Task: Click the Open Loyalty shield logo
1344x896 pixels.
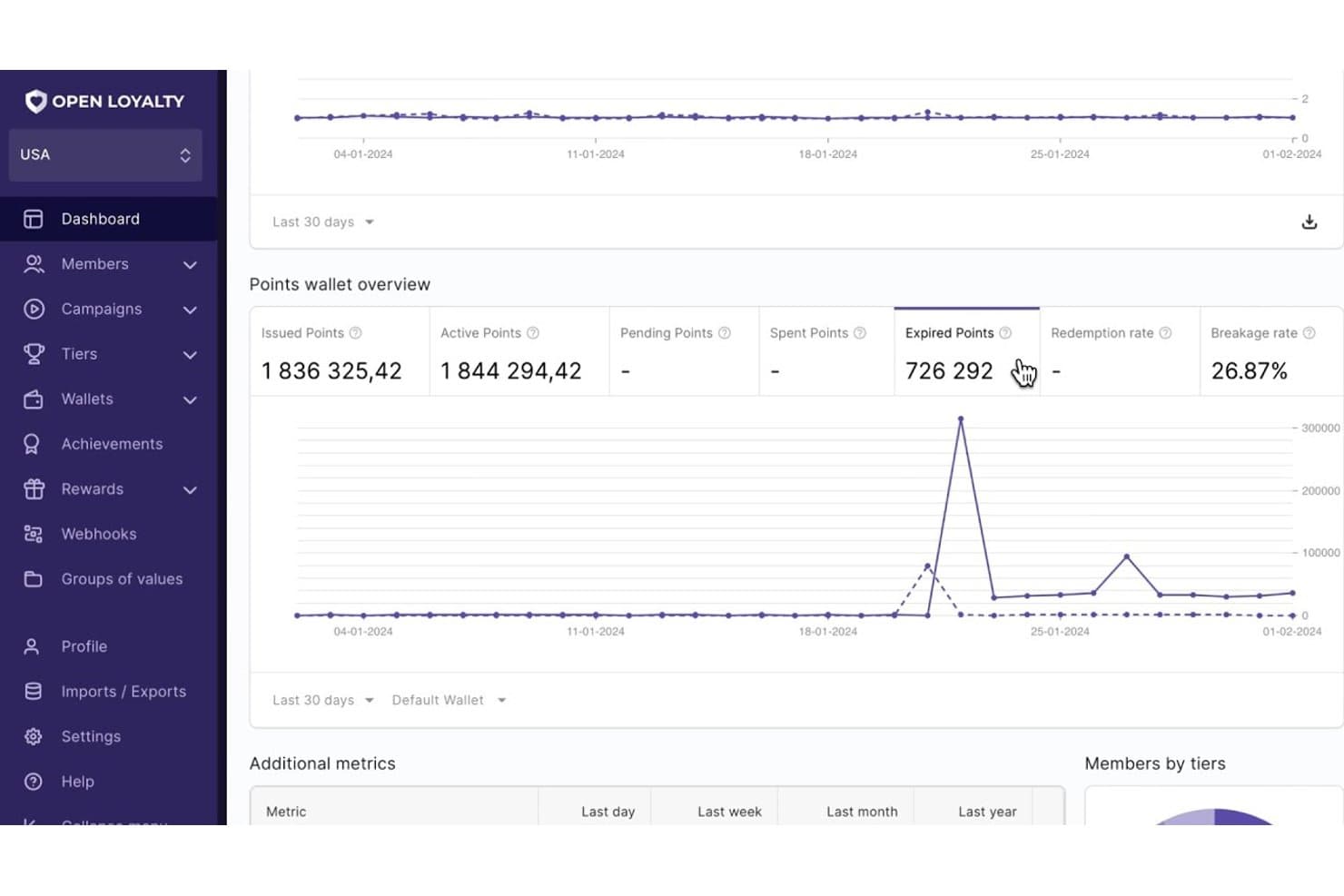Action: click(x=35, y=101)
